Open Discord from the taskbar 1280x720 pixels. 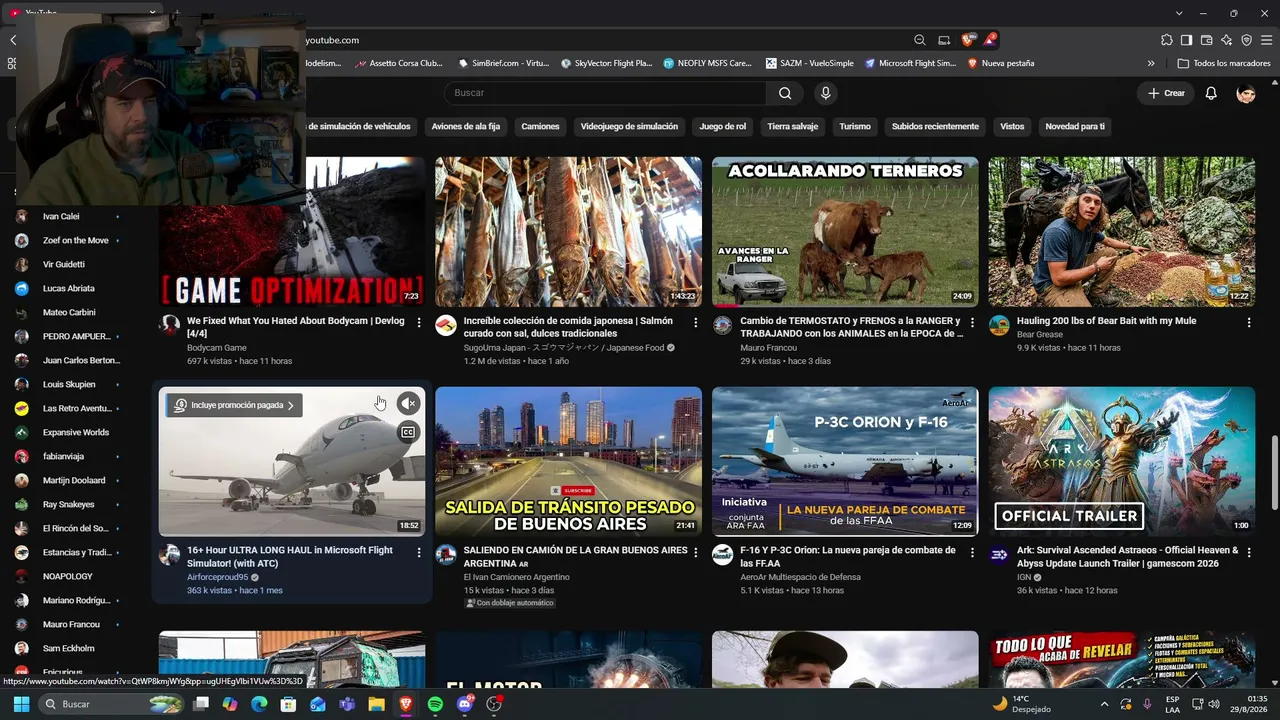464,704
